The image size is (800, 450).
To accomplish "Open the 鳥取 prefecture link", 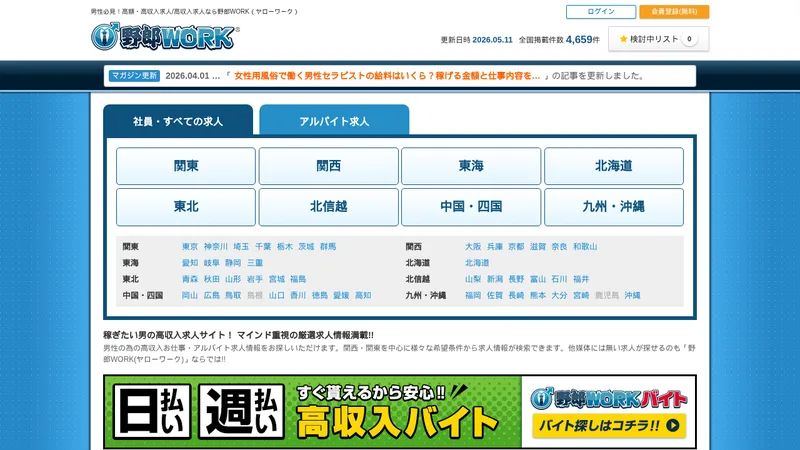I will click(233, 295).
